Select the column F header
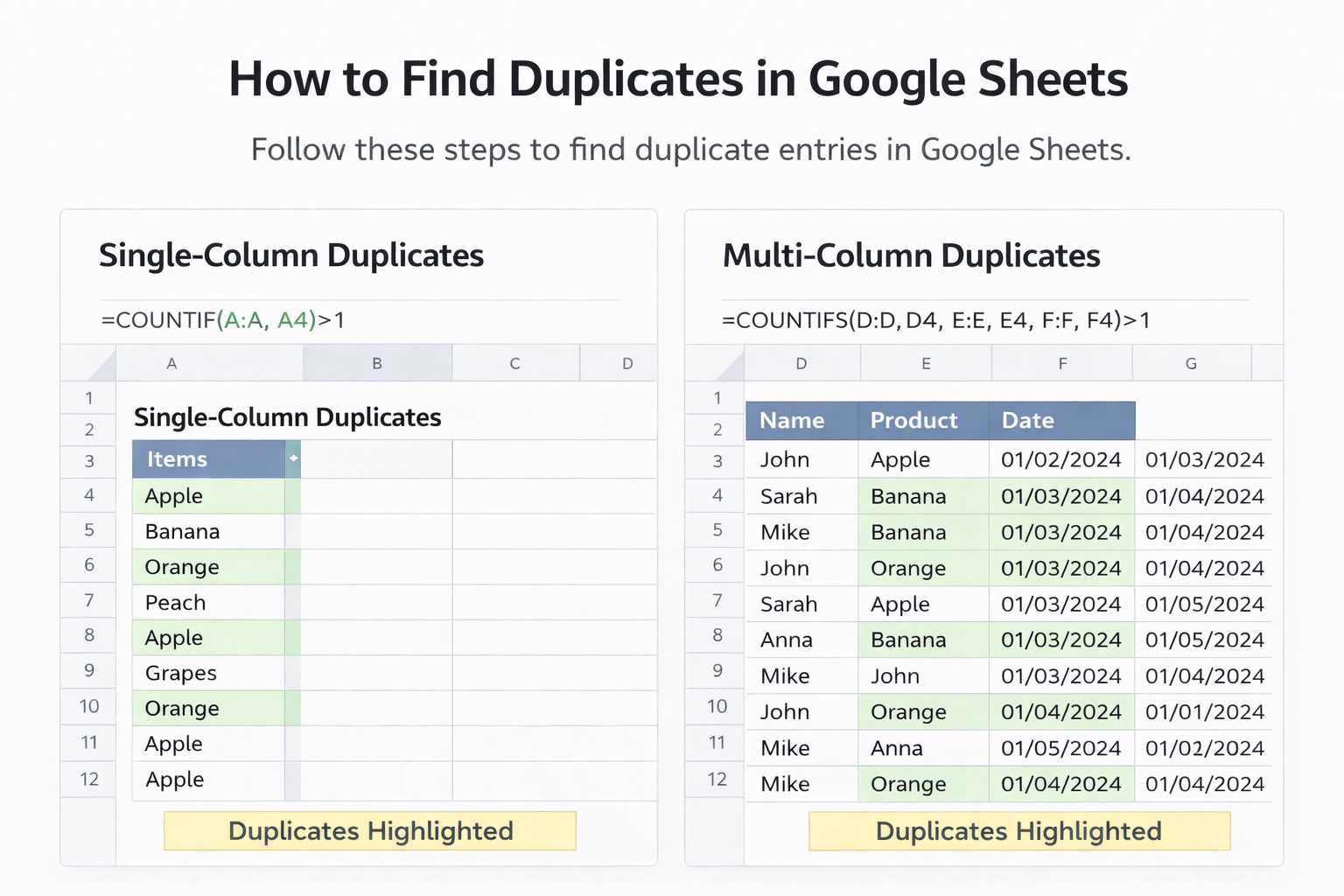The image size is (1344, 896). [1061, 363]
